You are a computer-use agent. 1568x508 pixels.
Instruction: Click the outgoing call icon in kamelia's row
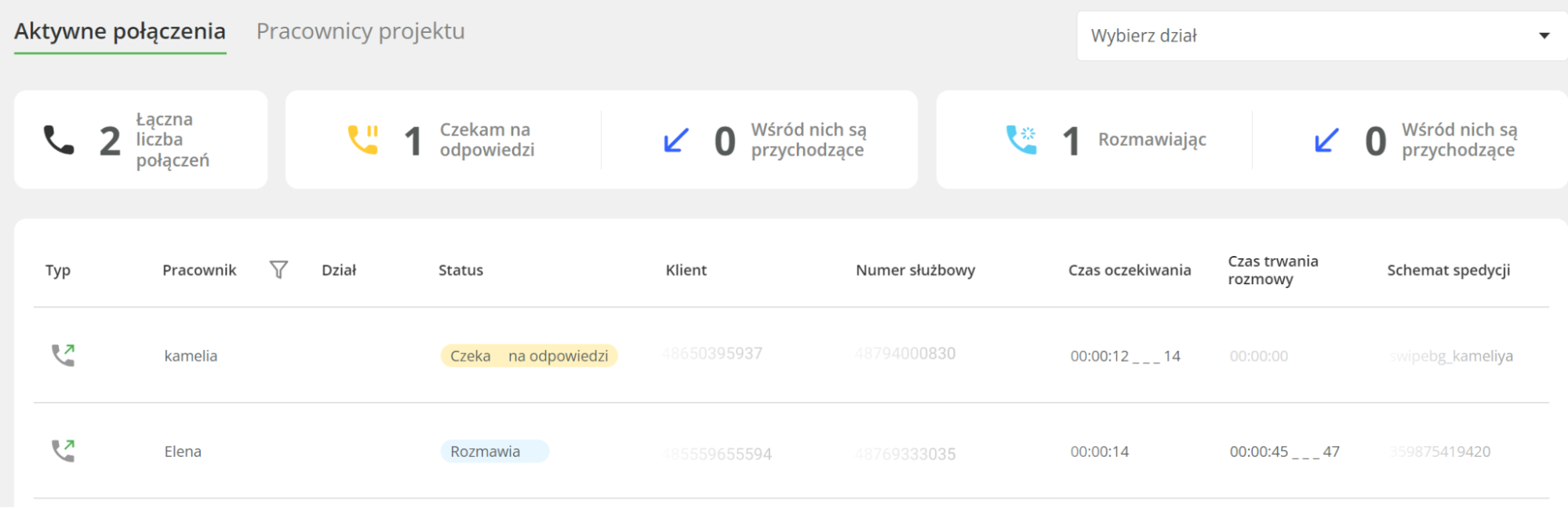[x=63, y=356]
